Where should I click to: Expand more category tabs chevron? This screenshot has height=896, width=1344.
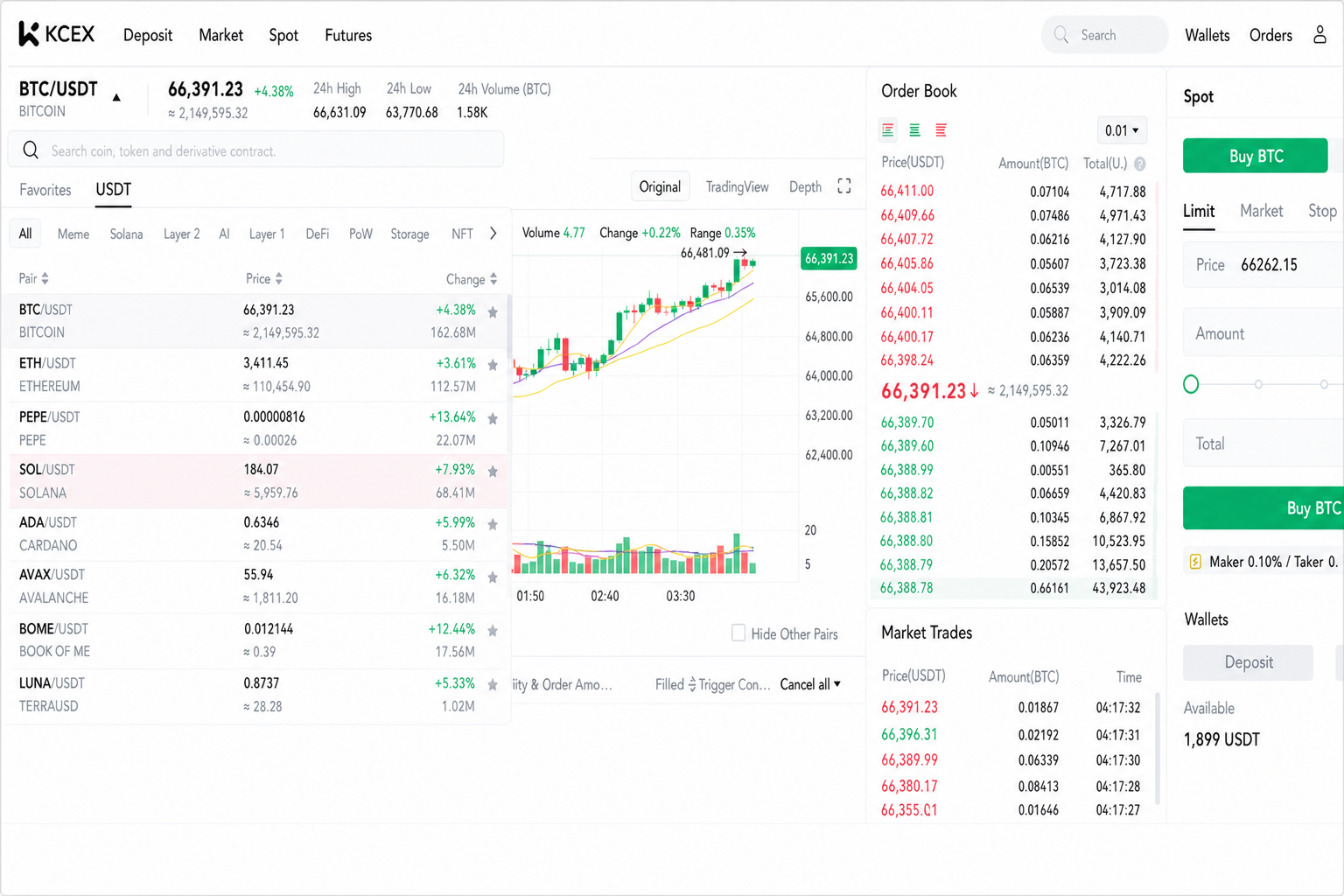coord(493,234)
